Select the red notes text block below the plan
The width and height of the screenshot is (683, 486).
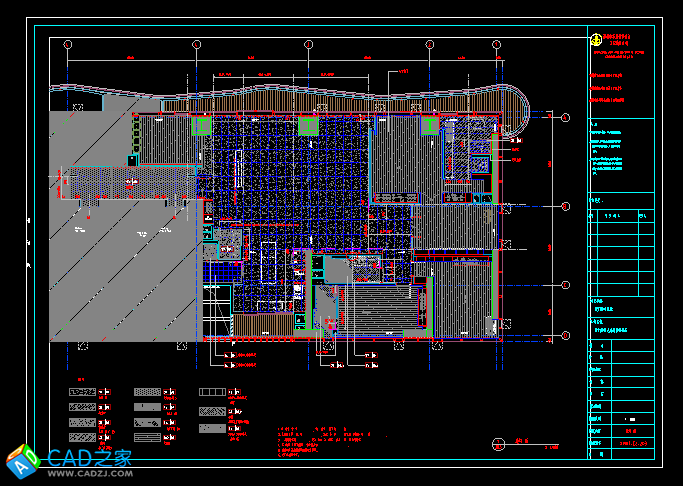tap(320, 441)
